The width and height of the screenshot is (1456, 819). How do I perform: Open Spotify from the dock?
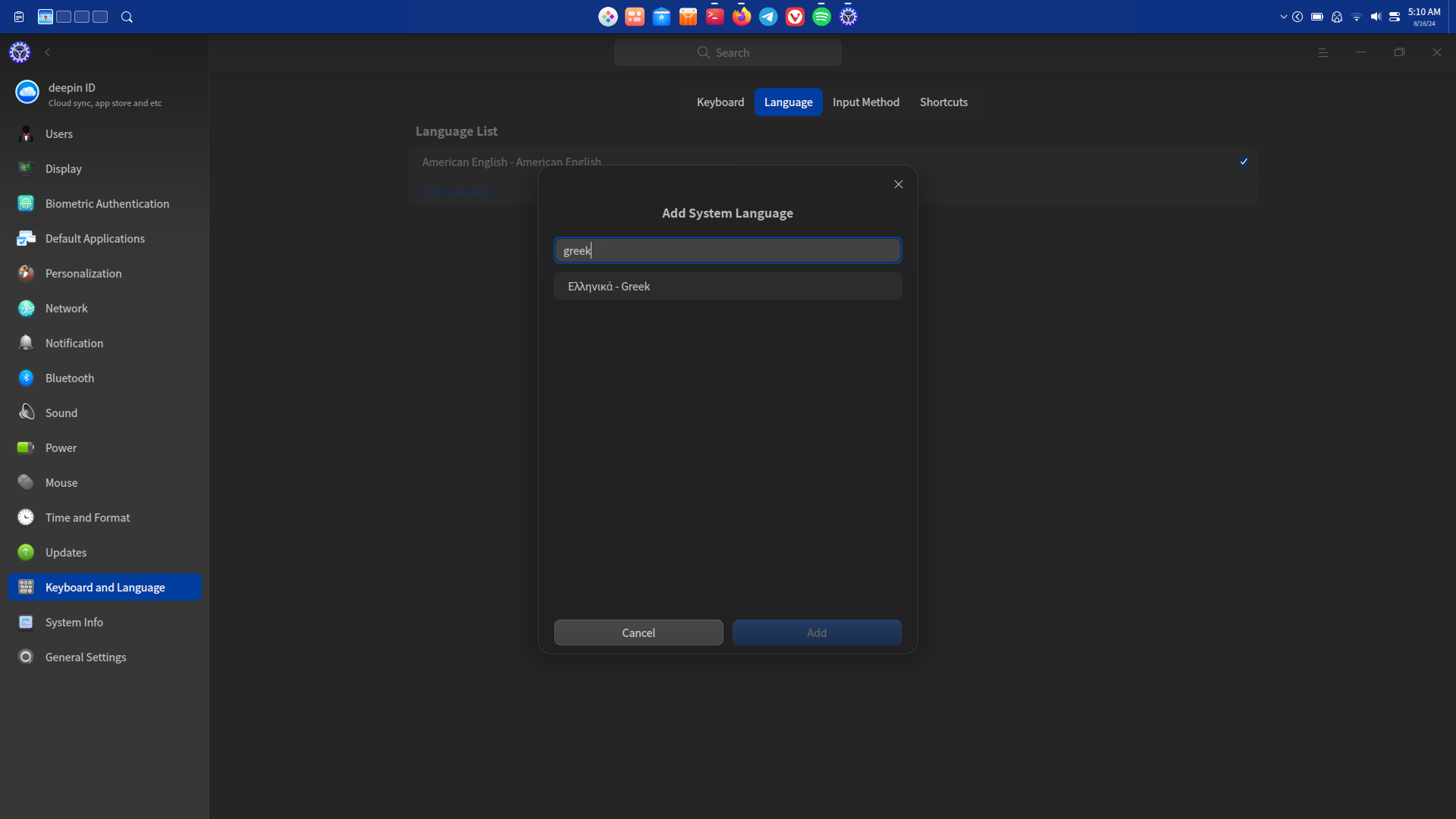[822, 17]
